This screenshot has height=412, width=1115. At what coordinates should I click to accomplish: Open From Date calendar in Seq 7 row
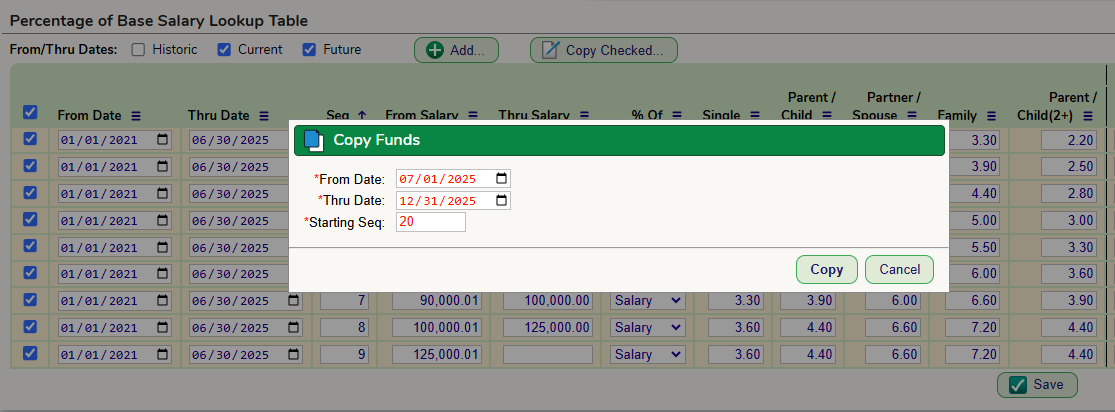163,301
